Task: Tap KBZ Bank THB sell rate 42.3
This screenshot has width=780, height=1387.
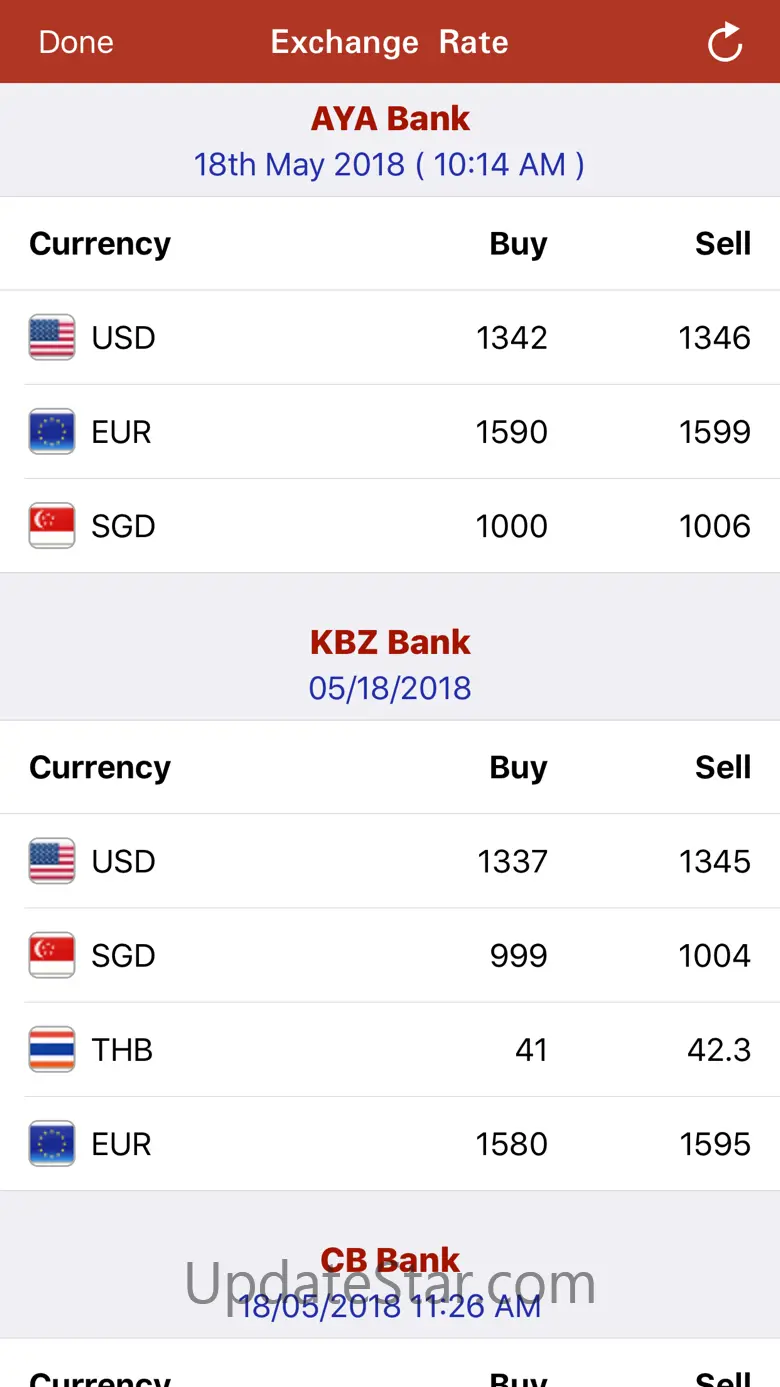Action: point(718,1050)
